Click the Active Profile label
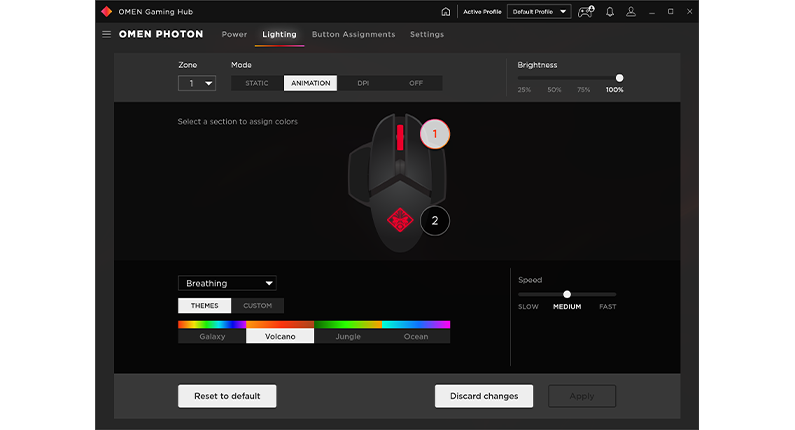 tap(482, 12)
